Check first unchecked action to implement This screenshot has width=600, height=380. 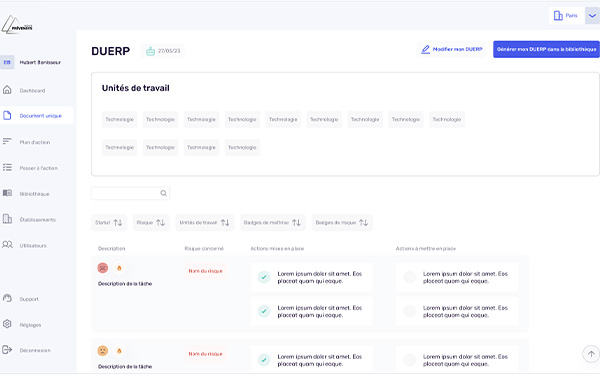coord(409,277)
